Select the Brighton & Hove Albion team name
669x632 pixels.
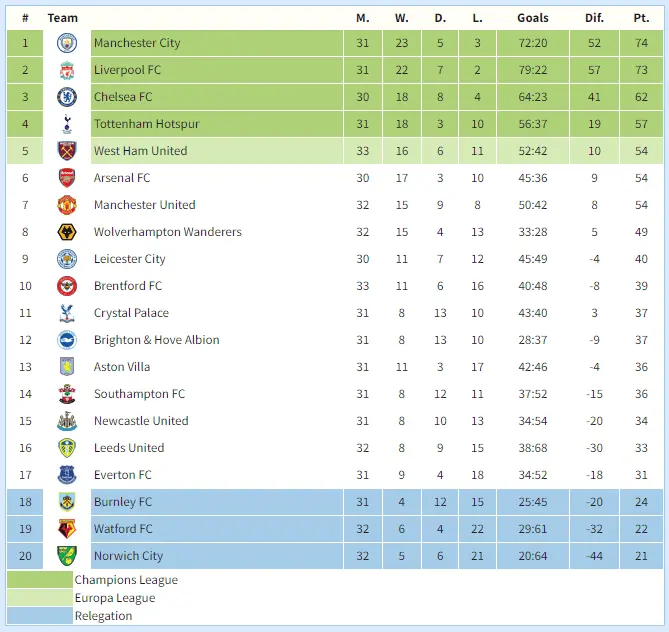pyautogui.click(x=156, y=340)
